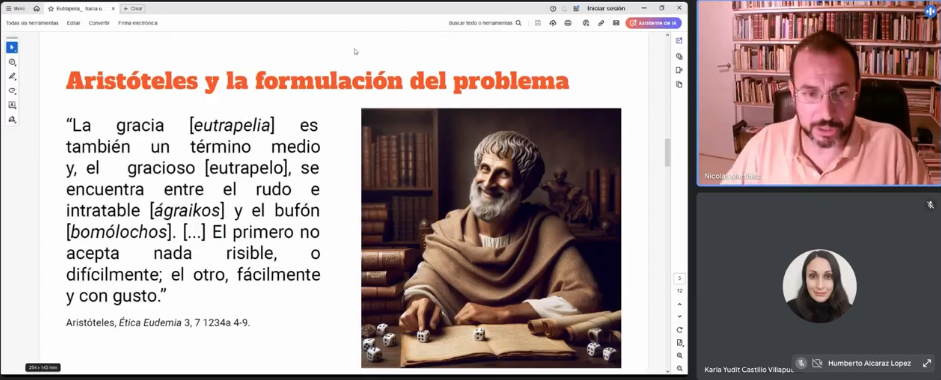
Task: Click the upload to cloud icon
Action: click(x=553, y=23)
